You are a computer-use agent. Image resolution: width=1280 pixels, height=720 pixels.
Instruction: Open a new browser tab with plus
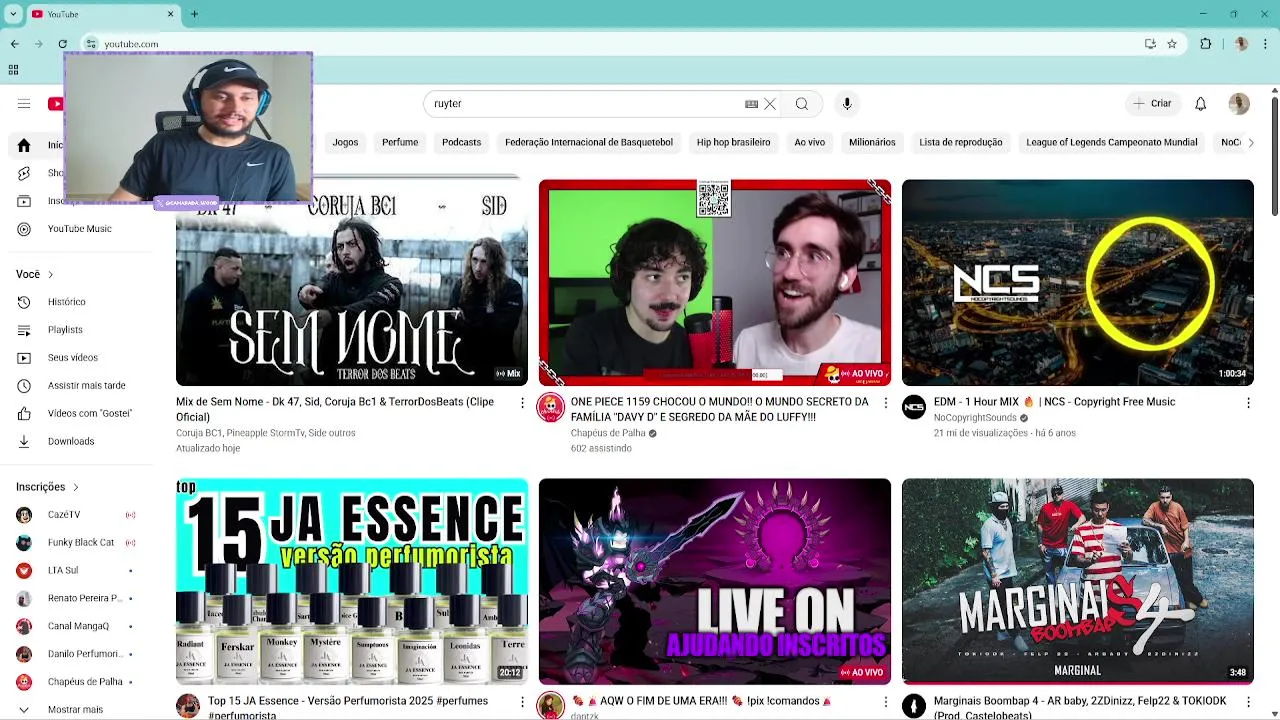click(194, 14)
